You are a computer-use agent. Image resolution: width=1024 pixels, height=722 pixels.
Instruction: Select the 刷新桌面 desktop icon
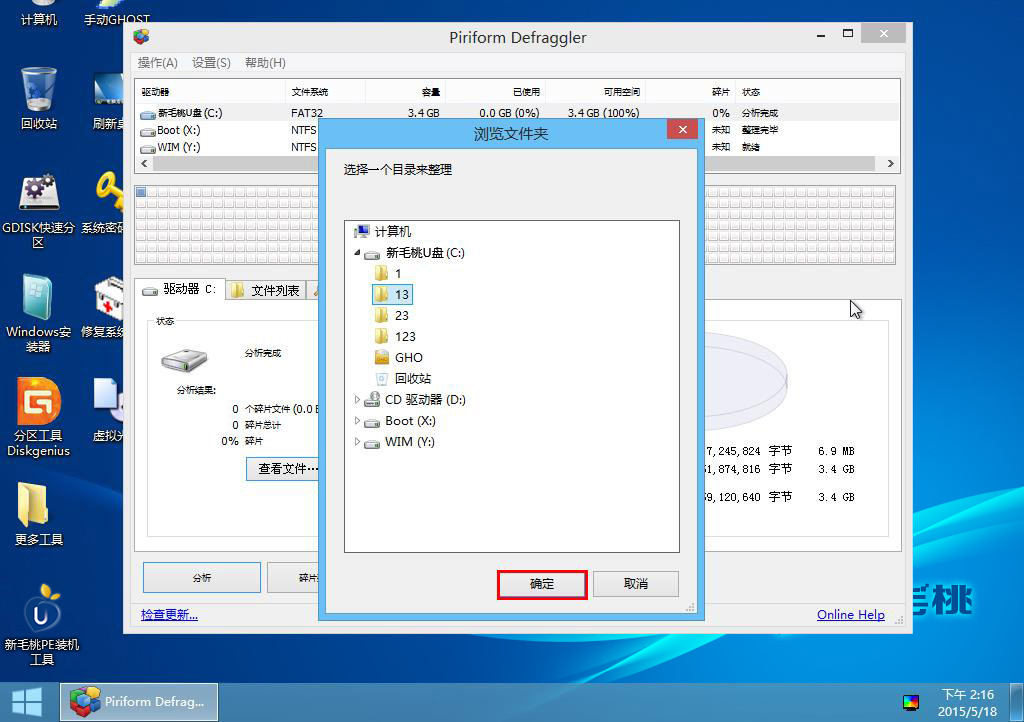[x=107, y=99]
